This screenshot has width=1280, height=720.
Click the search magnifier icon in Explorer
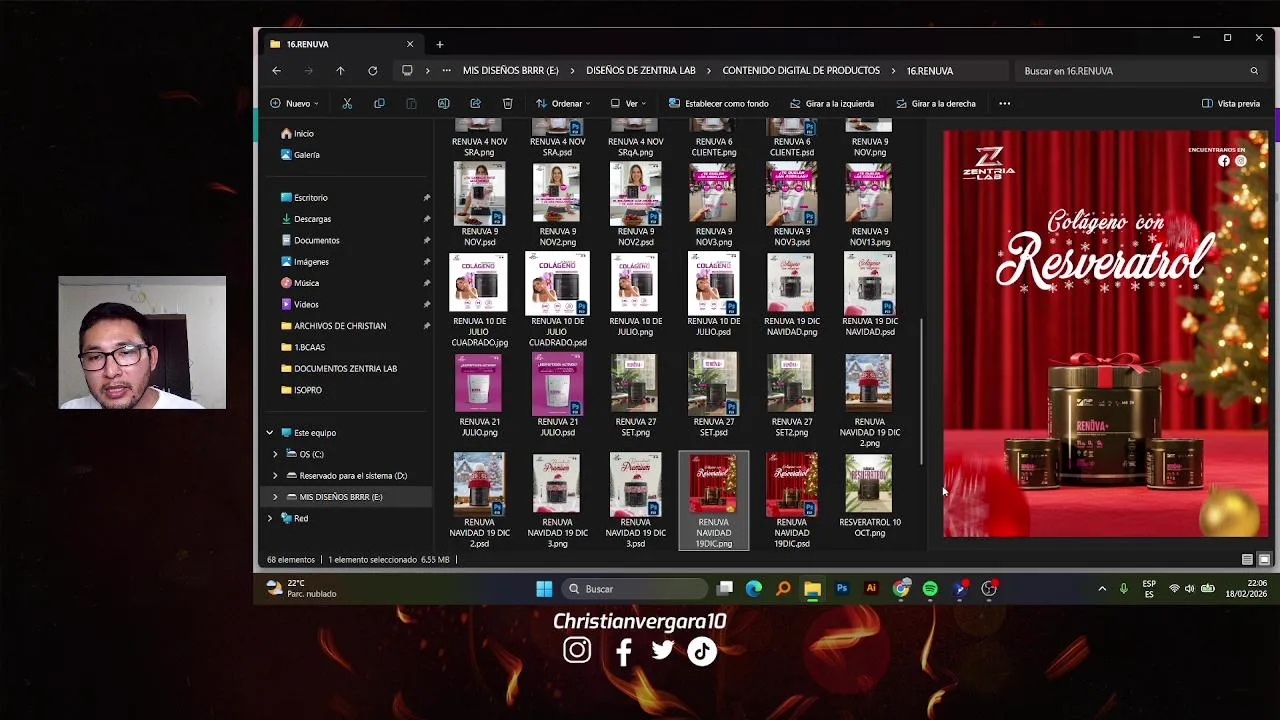[1254, 71]
